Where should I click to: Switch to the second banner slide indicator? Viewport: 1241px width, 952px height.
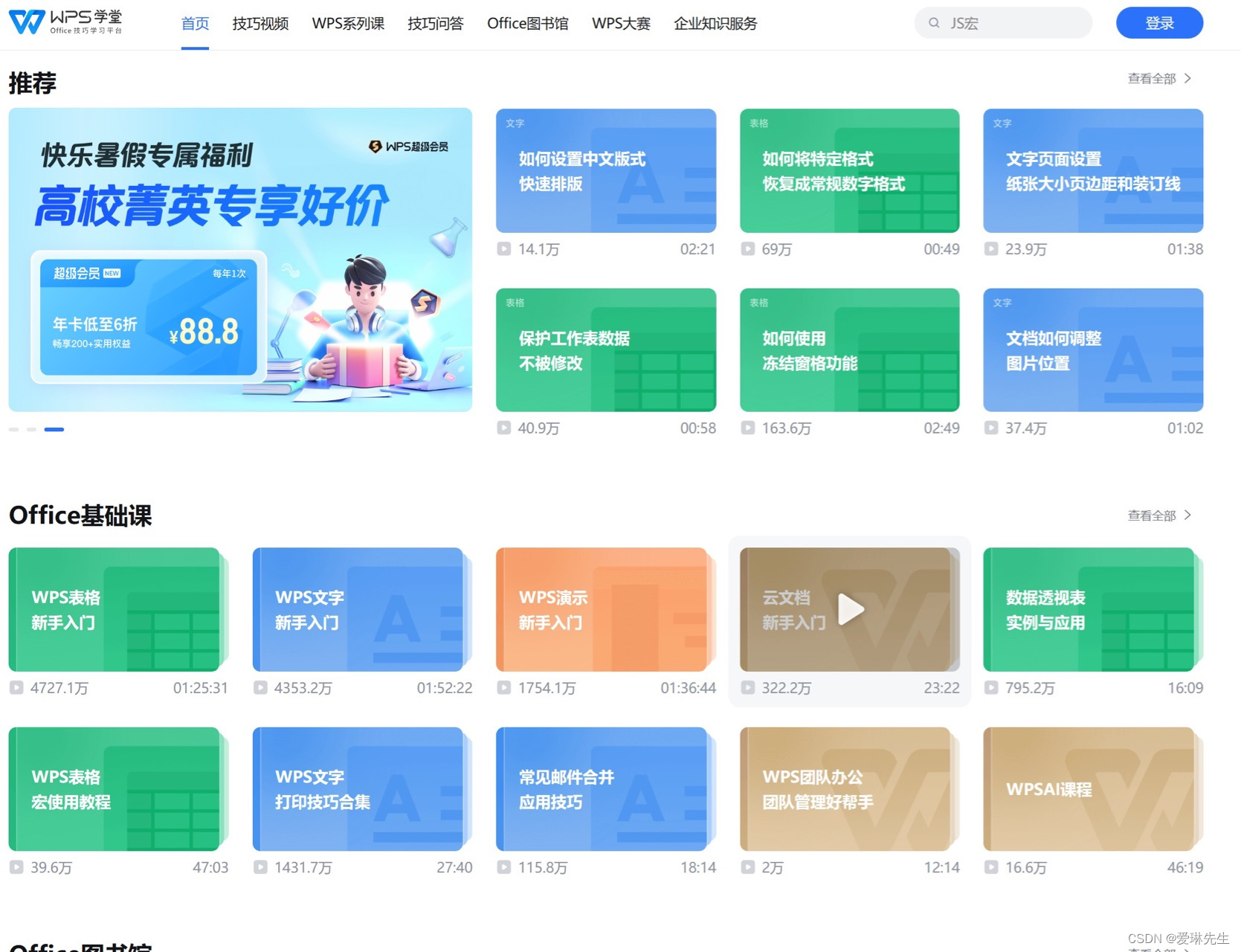pyautogui.click(x=31, y=429)
